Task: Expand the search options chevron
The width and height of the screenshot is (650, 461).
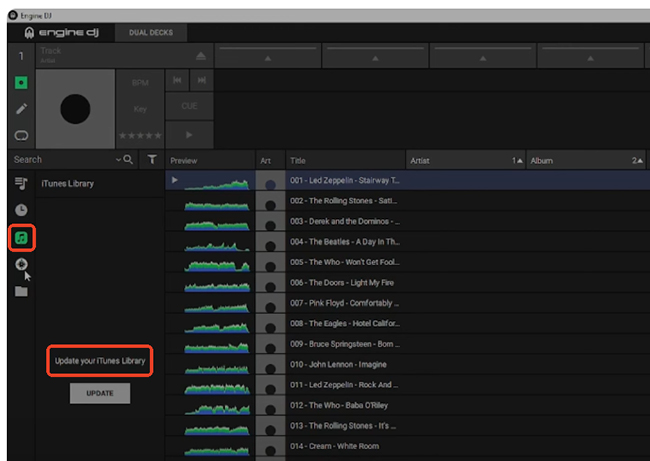Action: [x=119, y=160]
